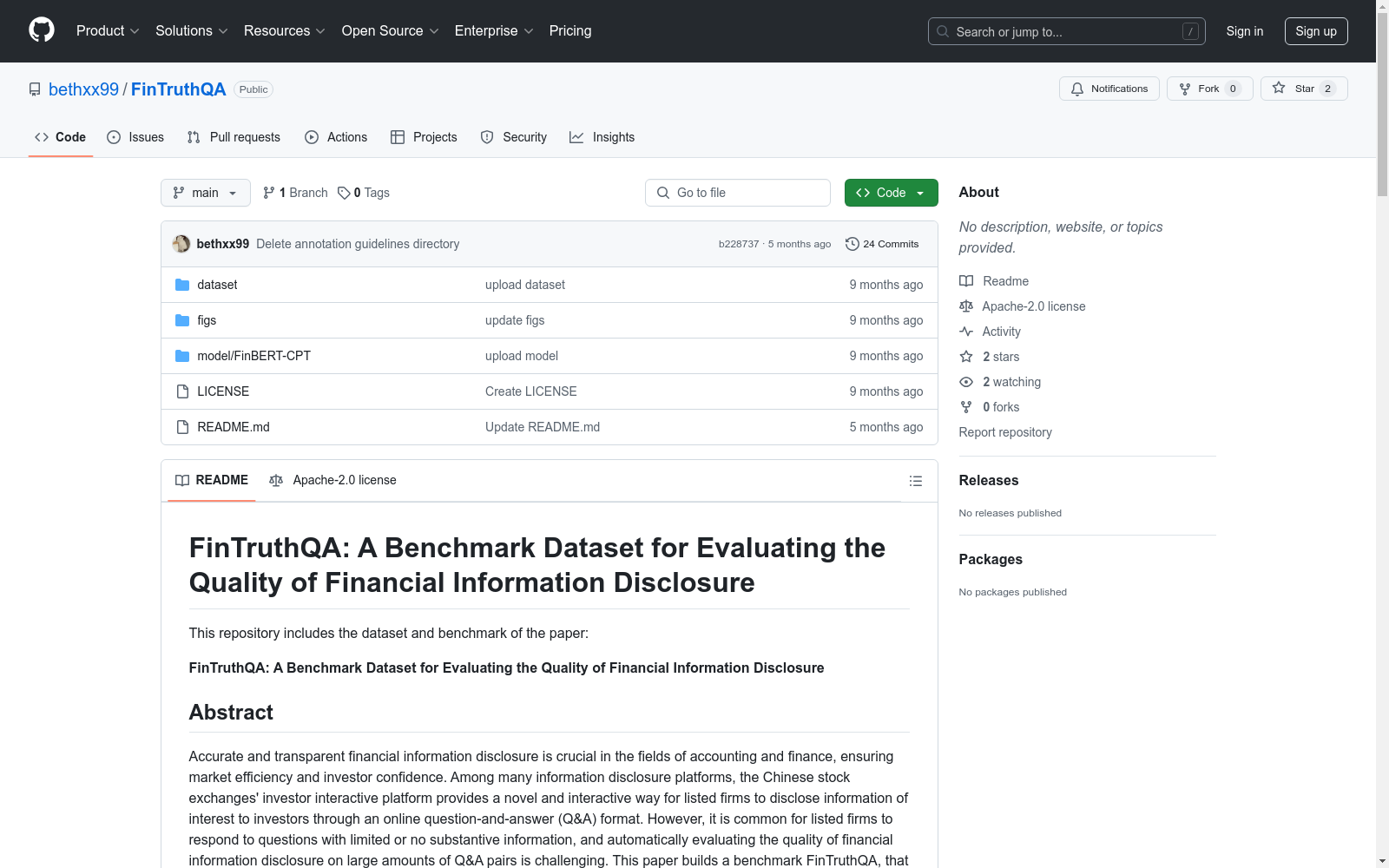Click the repository icon beside bethxx99
The image size is (1389, 868).
pyautogui.click(x=35, y=89)
